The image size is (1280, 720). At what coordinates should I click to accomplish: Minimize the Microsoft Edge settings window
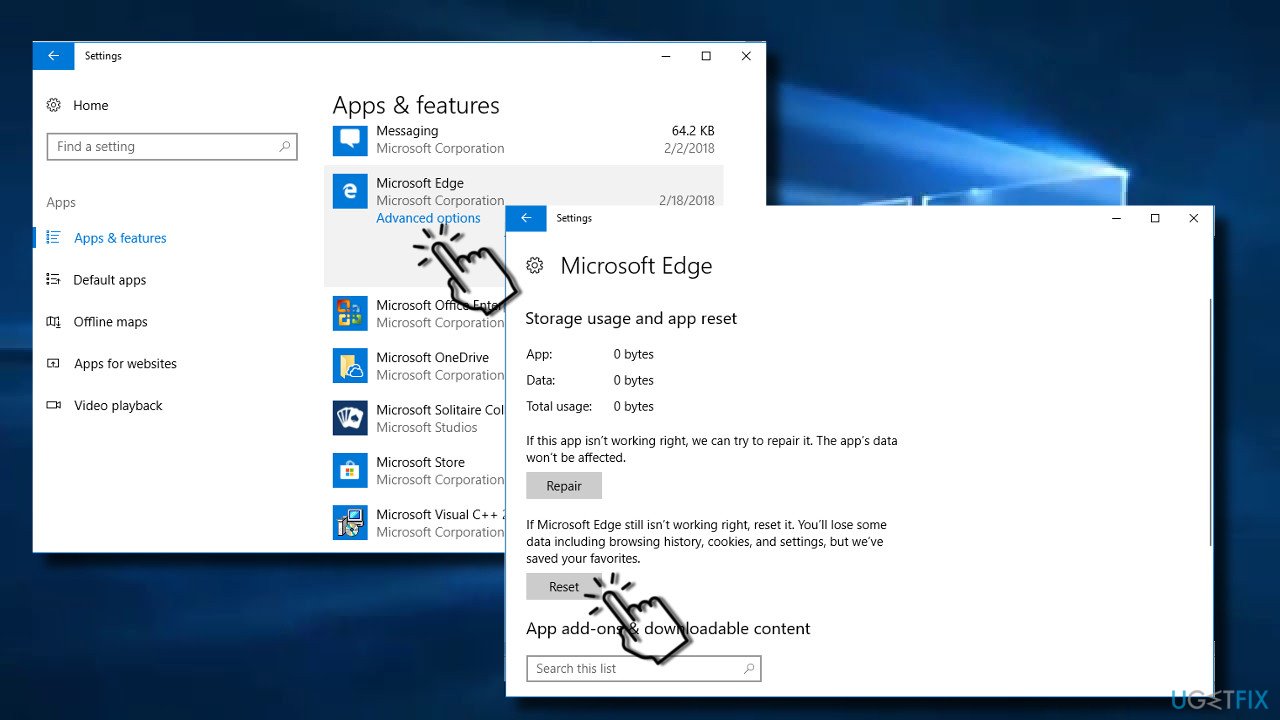click(x=1116, y=218)
